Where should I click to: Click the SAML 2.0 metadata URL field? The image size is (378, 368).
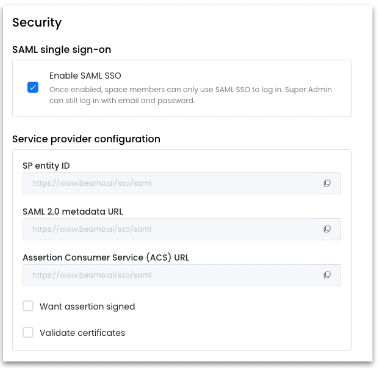[181, 229]
